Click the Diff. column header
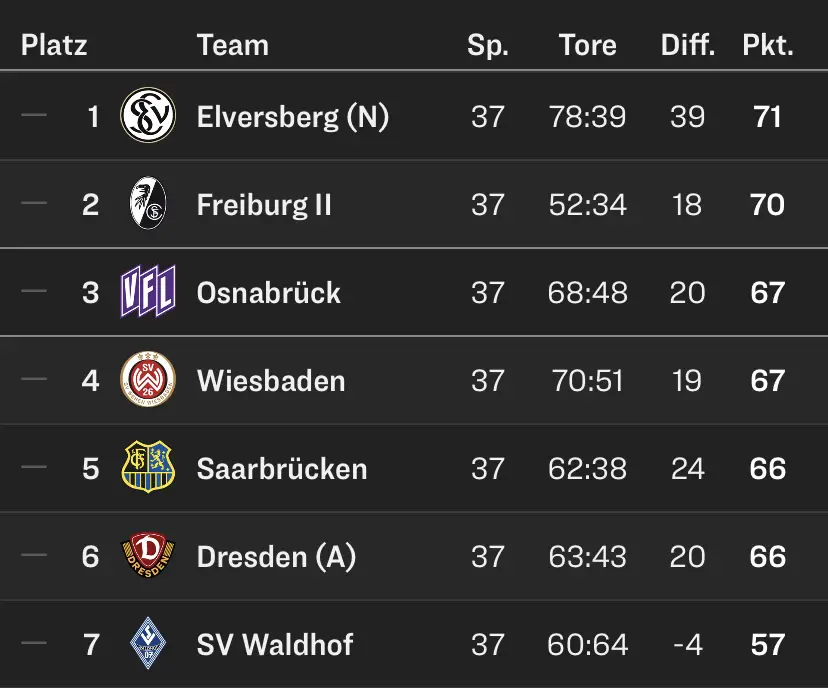Image resolution: width=828 pixels, height=688 pixels. pos(688,45)
